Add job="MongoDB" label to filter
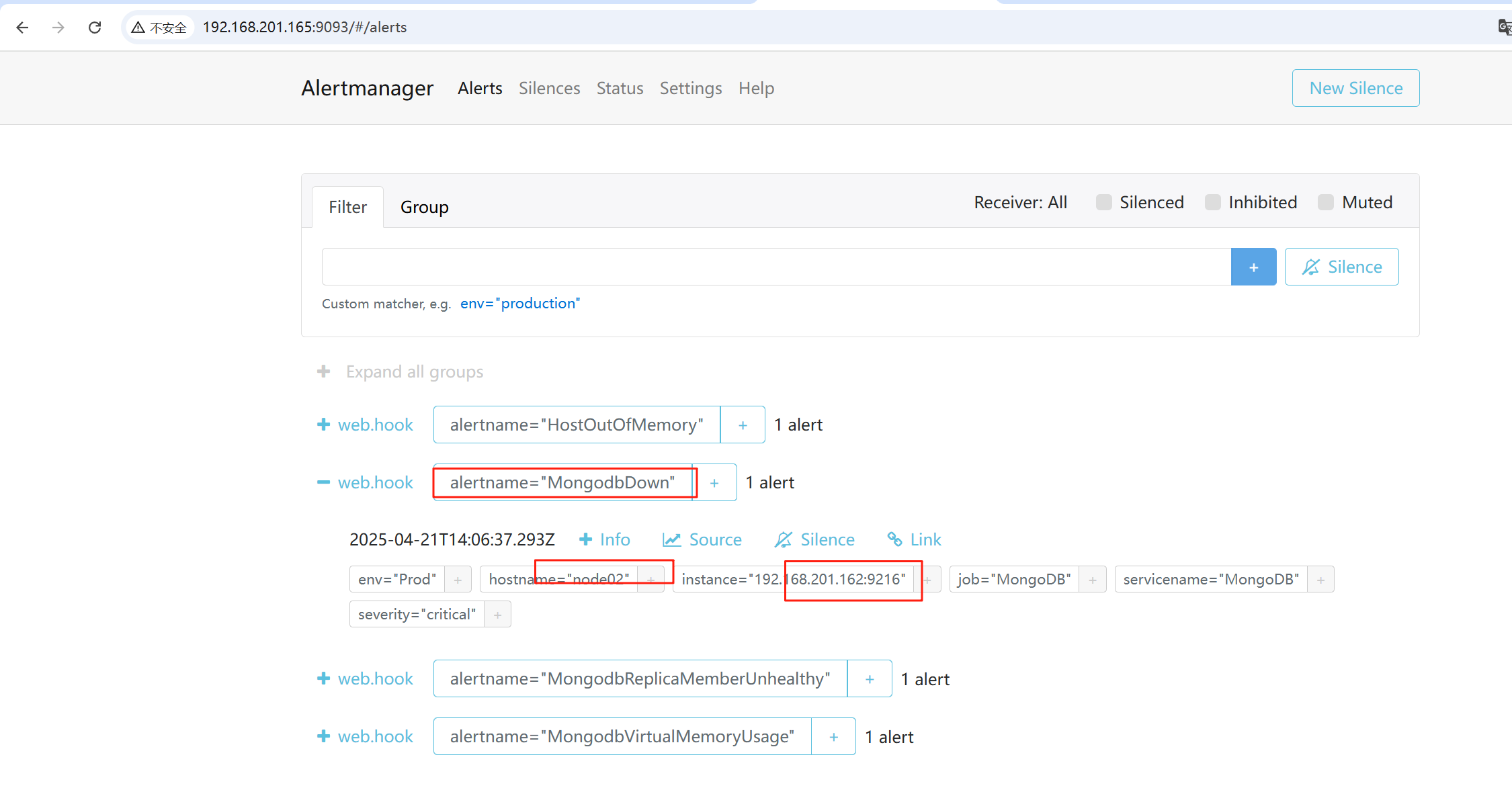Image resolution: width=1512 pixels, height=794 pixels. pos(1093,580)
